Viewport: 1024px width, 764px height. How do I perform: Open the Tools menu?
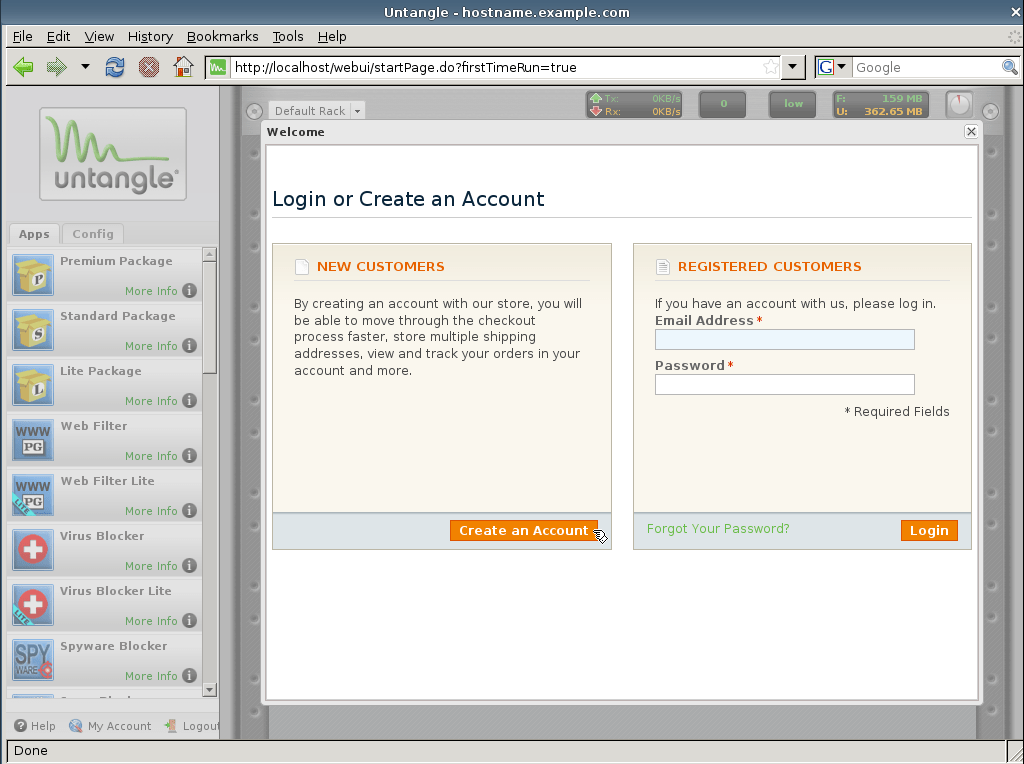tap(288, 37)
